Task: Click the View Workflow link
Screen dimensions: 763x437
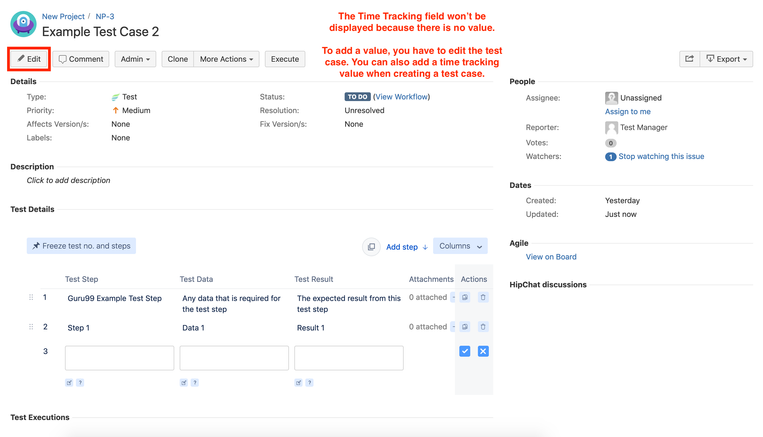Action: (401, 97)
